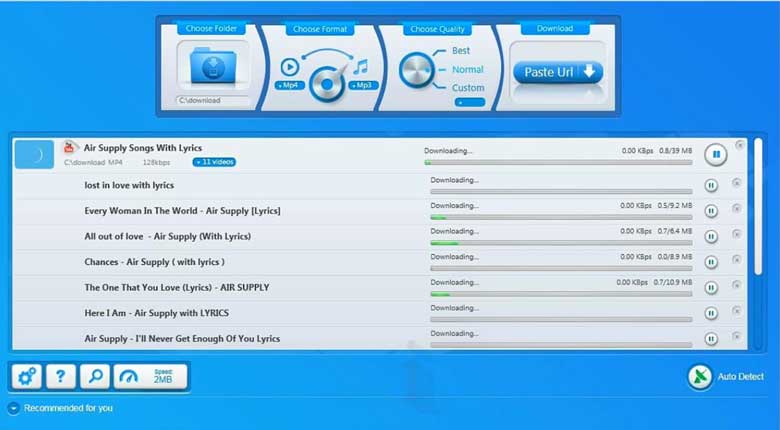Open the Mp3 format dropdown label
The image size is (780, 430).
364,86
